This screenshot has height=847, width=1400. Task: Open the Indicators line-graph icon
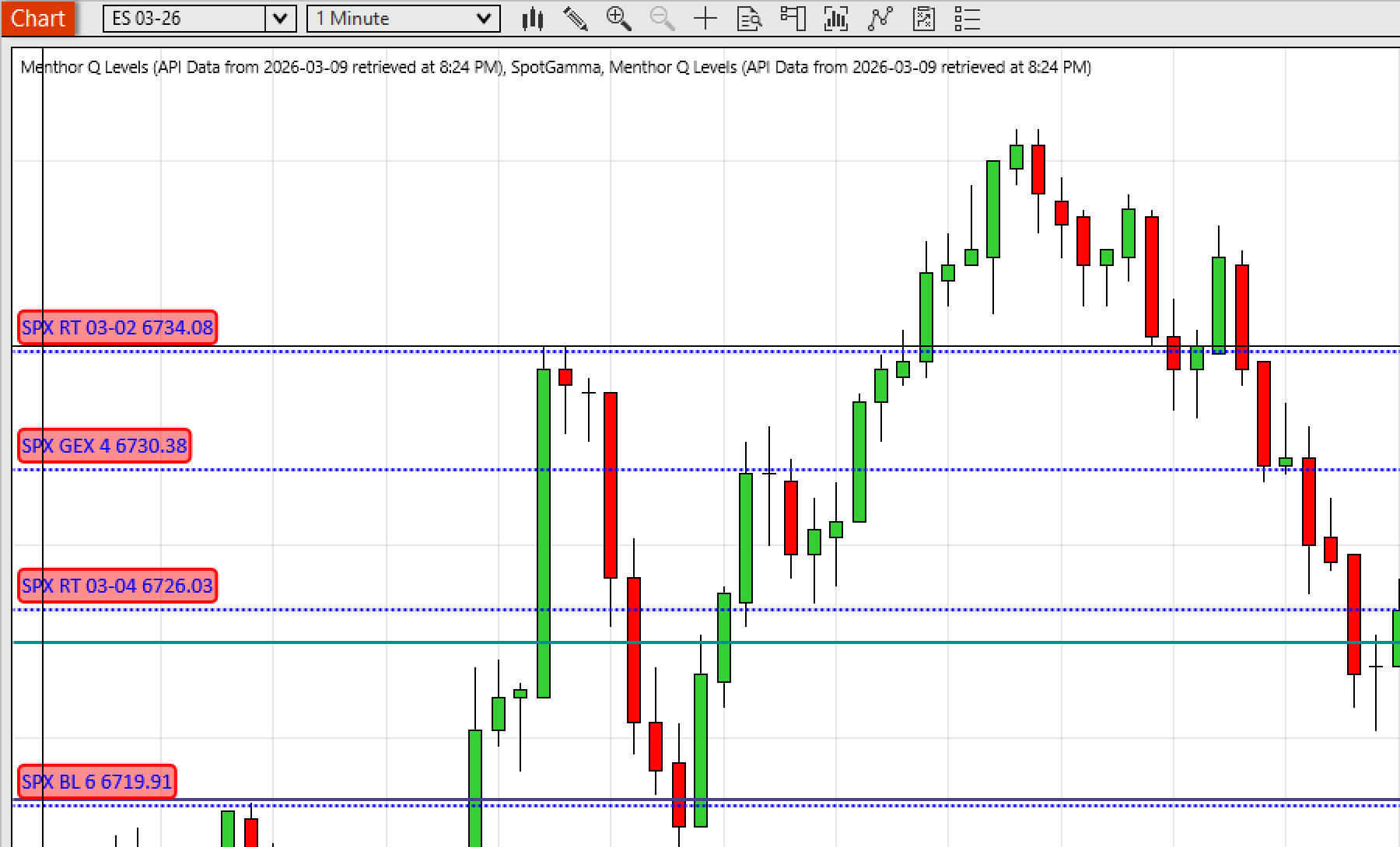pyautogui.click(x=880, y=19)
